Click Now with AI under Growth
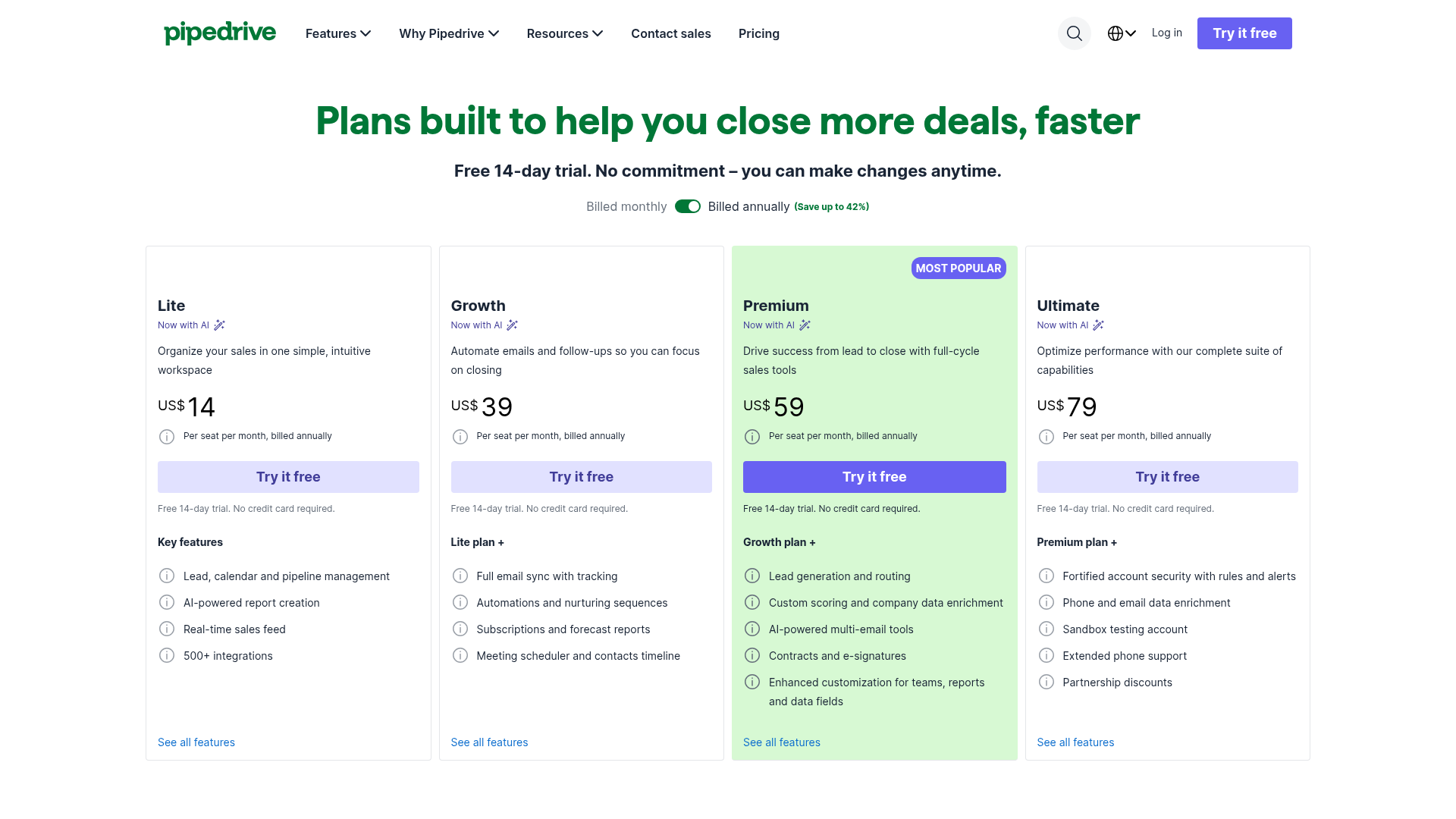The height and width of the screenshot is (819, 1456). point(476,325)
